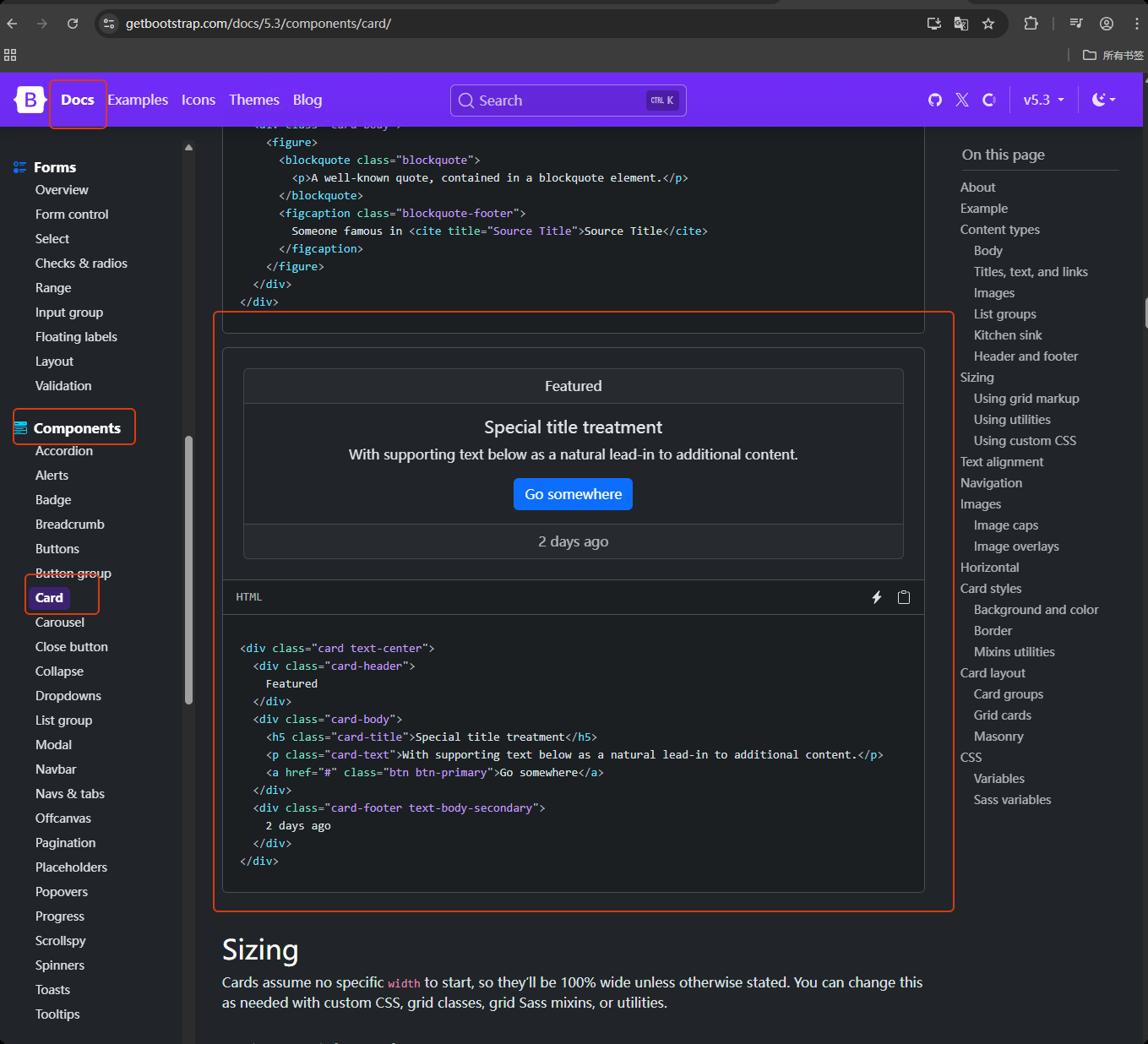Click the Special title treatment heading
The image size is (1148, 1044).
tap(573, 427)
